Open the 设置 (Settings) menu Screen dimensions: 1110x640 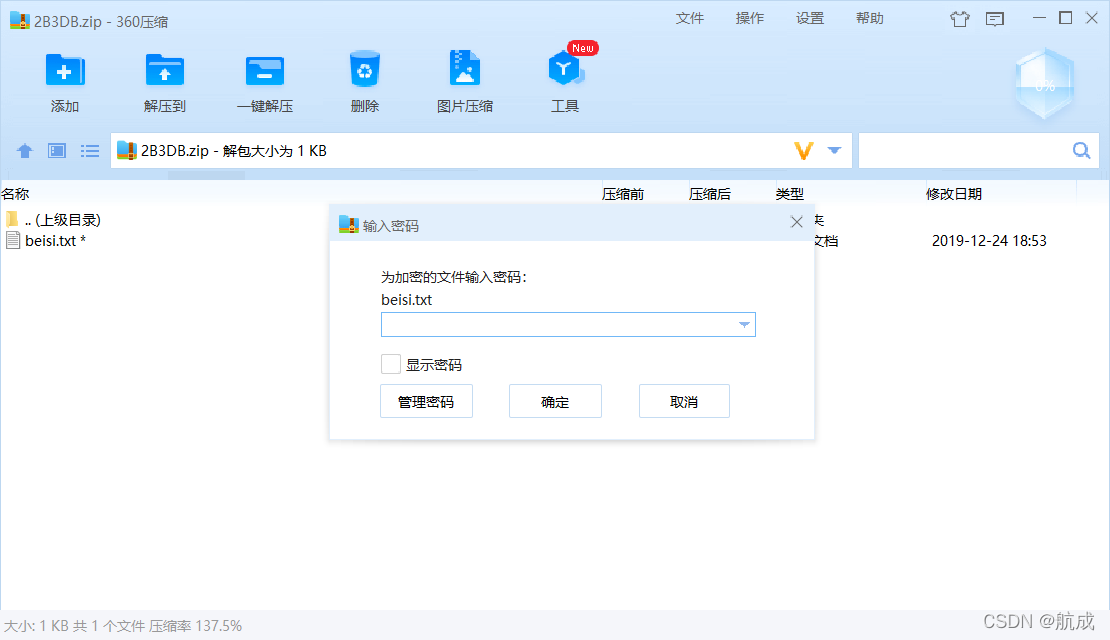(x=810, y=18)
